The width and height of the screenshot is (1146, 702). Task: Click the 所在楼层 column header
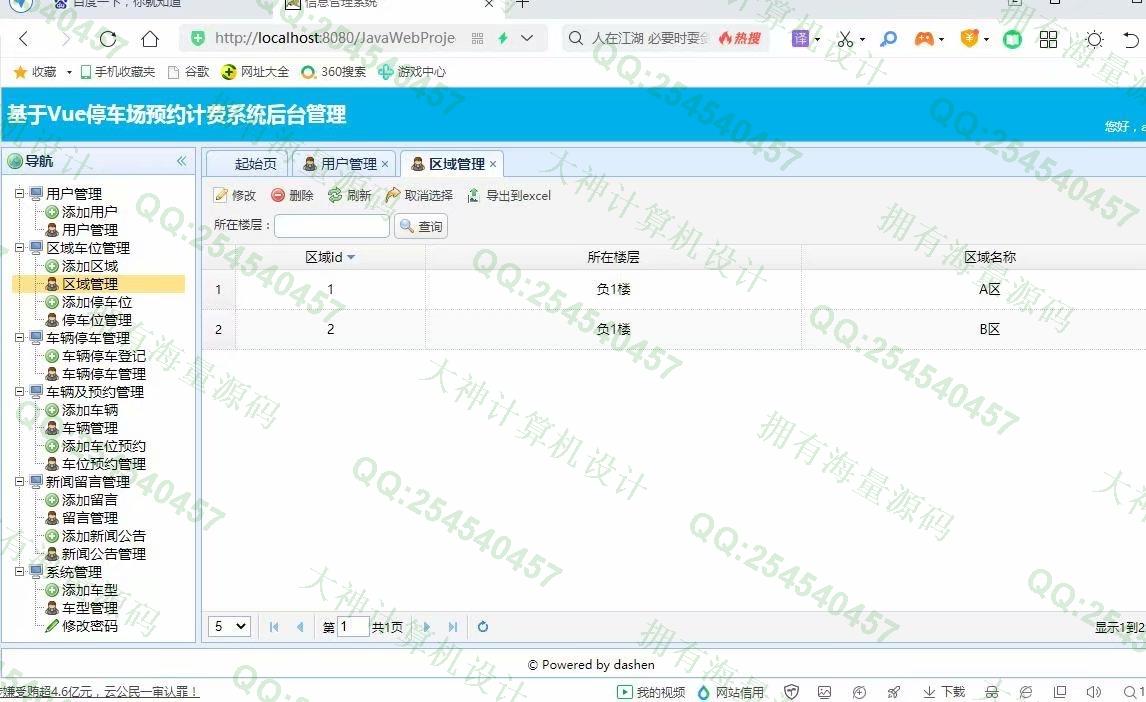[x=613, y=257]
